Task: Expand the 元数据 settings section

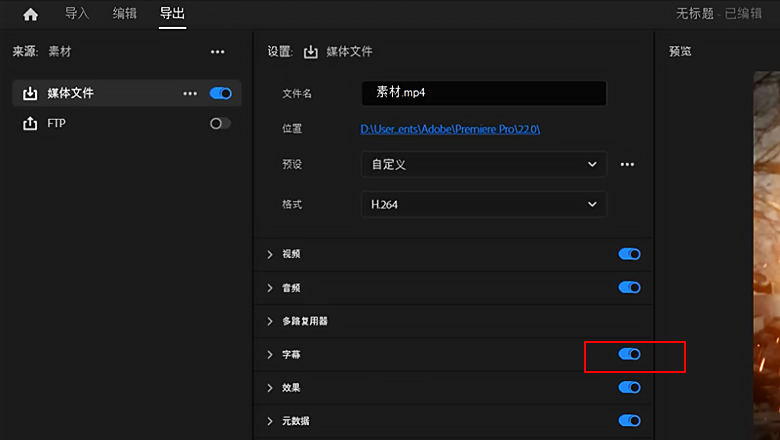Action: [x=270, y=421]
